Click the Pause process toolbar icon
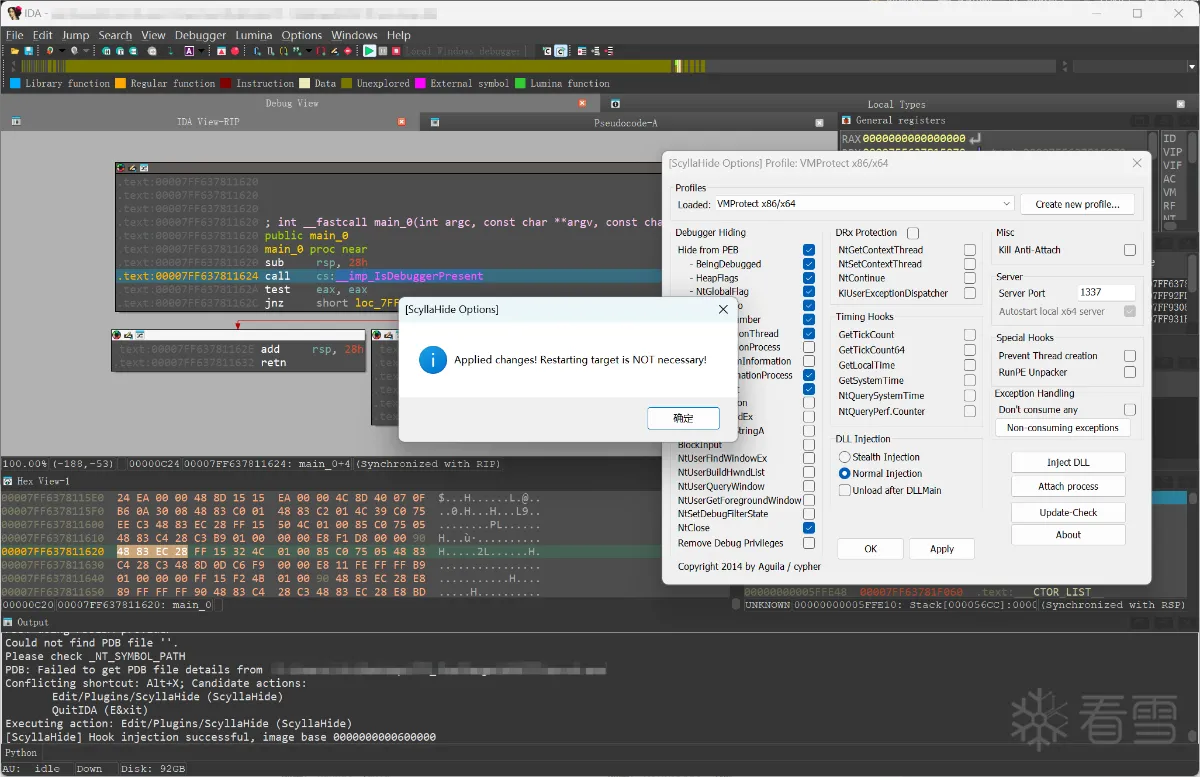1200x777 pixels. (383, 51)
